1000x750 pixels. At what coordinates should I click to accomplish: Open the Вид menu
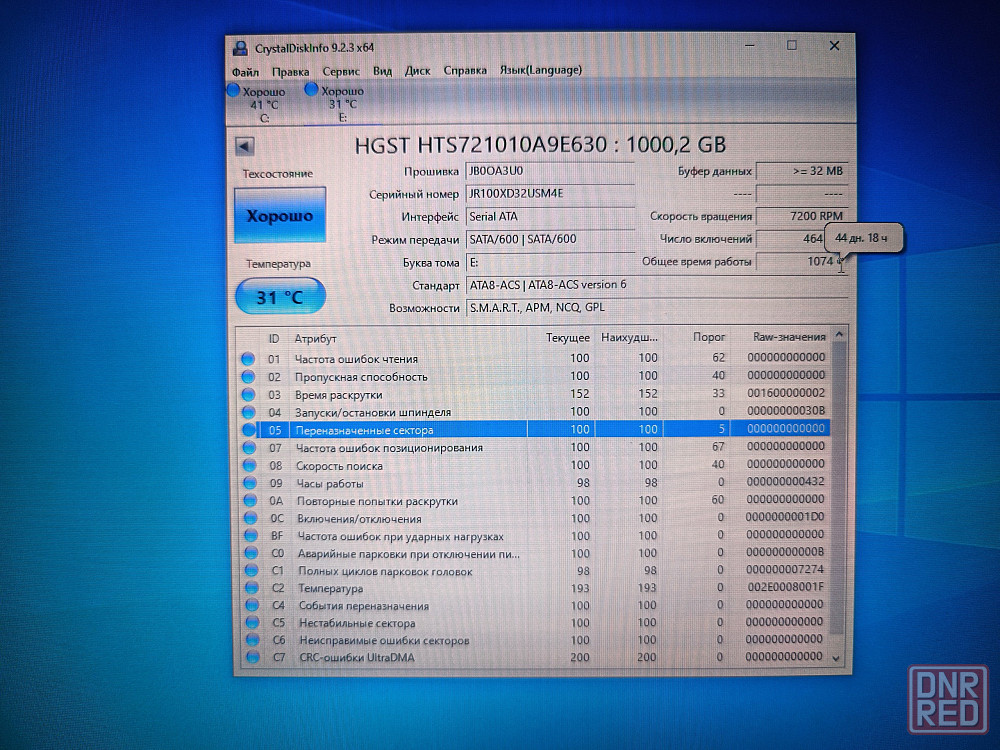tap(382, 71)
